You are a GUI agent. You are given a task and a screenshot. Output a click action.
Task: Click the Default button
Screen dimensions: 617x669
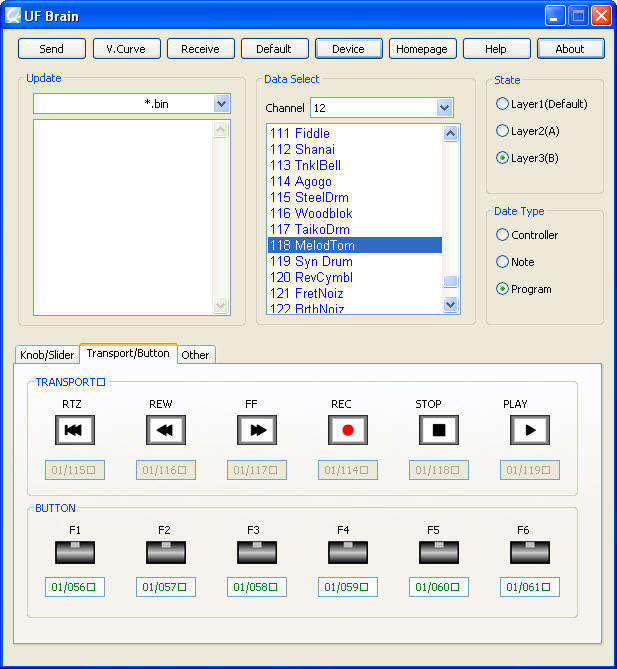(274, 49)
